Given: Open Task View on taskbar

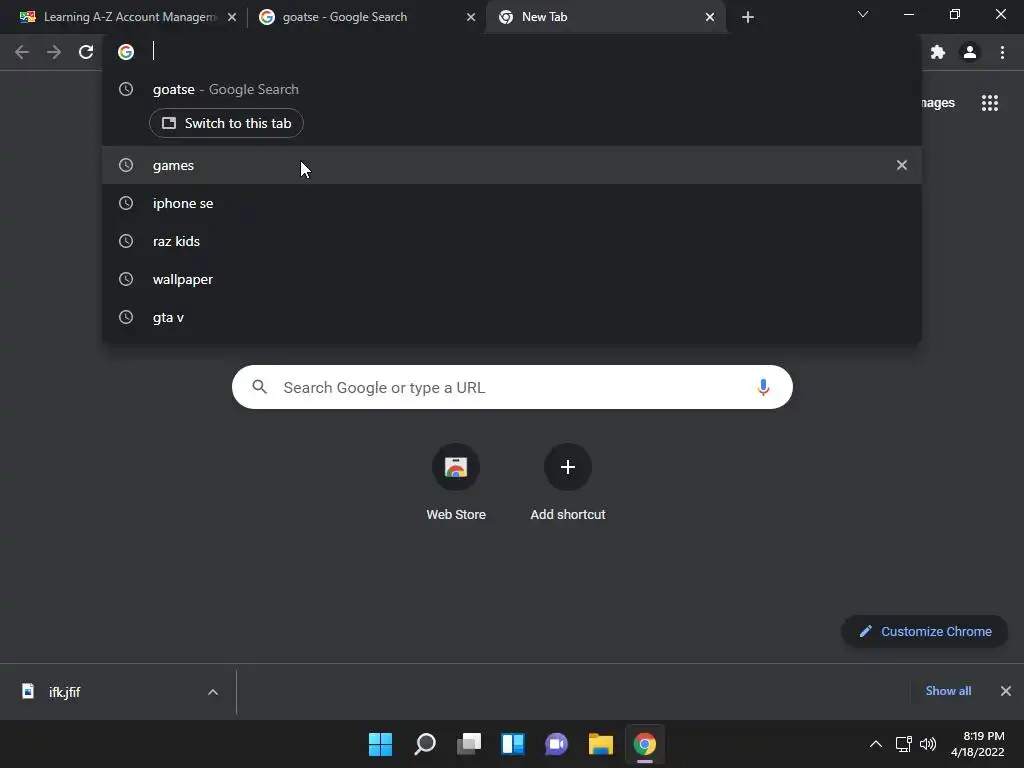Looking at the screenshot, I should (x=469, y=744).
